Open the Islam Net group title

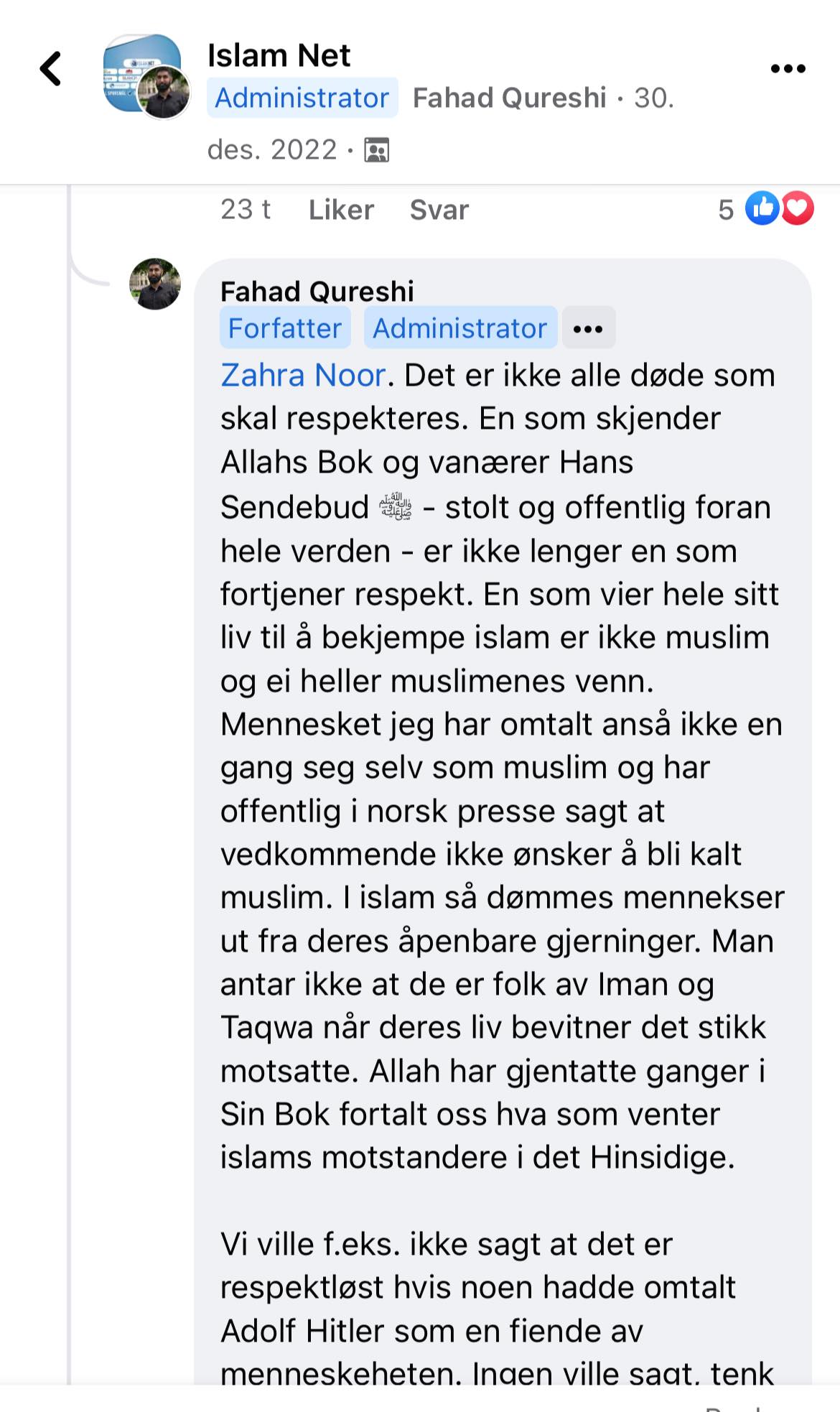point(279,55)
